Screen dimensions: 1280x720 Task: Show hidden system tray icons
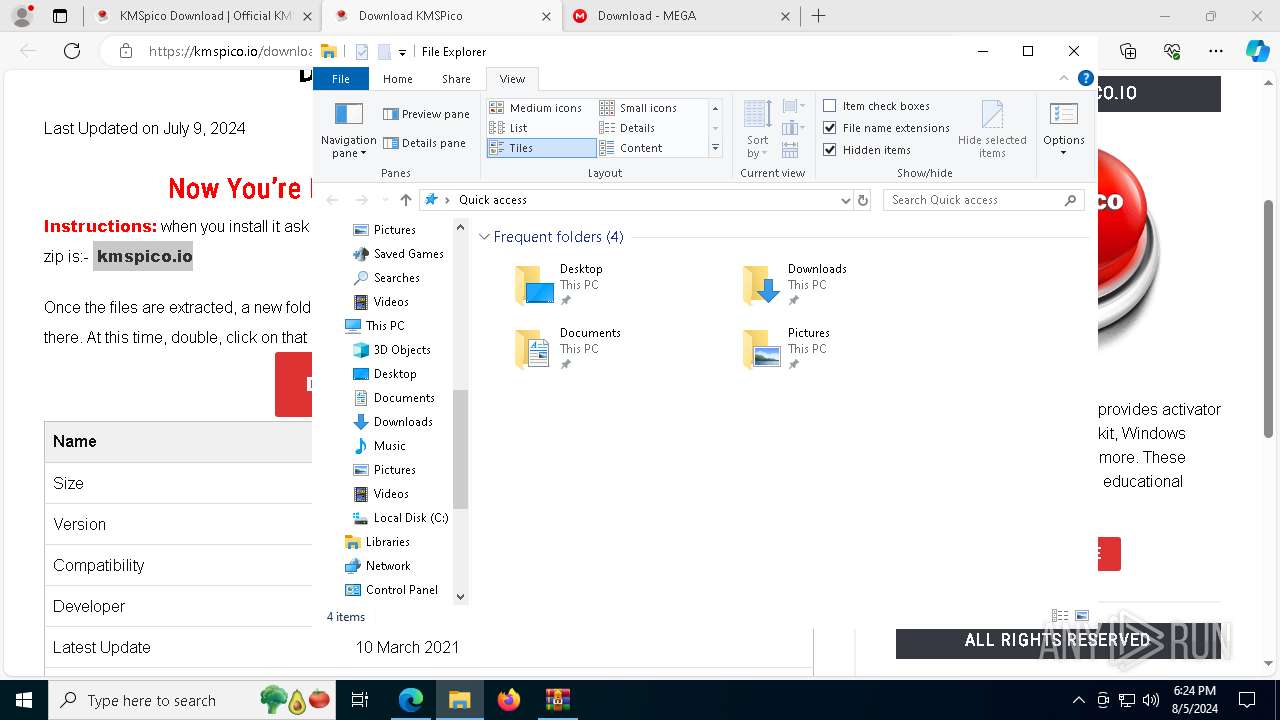(1078, 700)
